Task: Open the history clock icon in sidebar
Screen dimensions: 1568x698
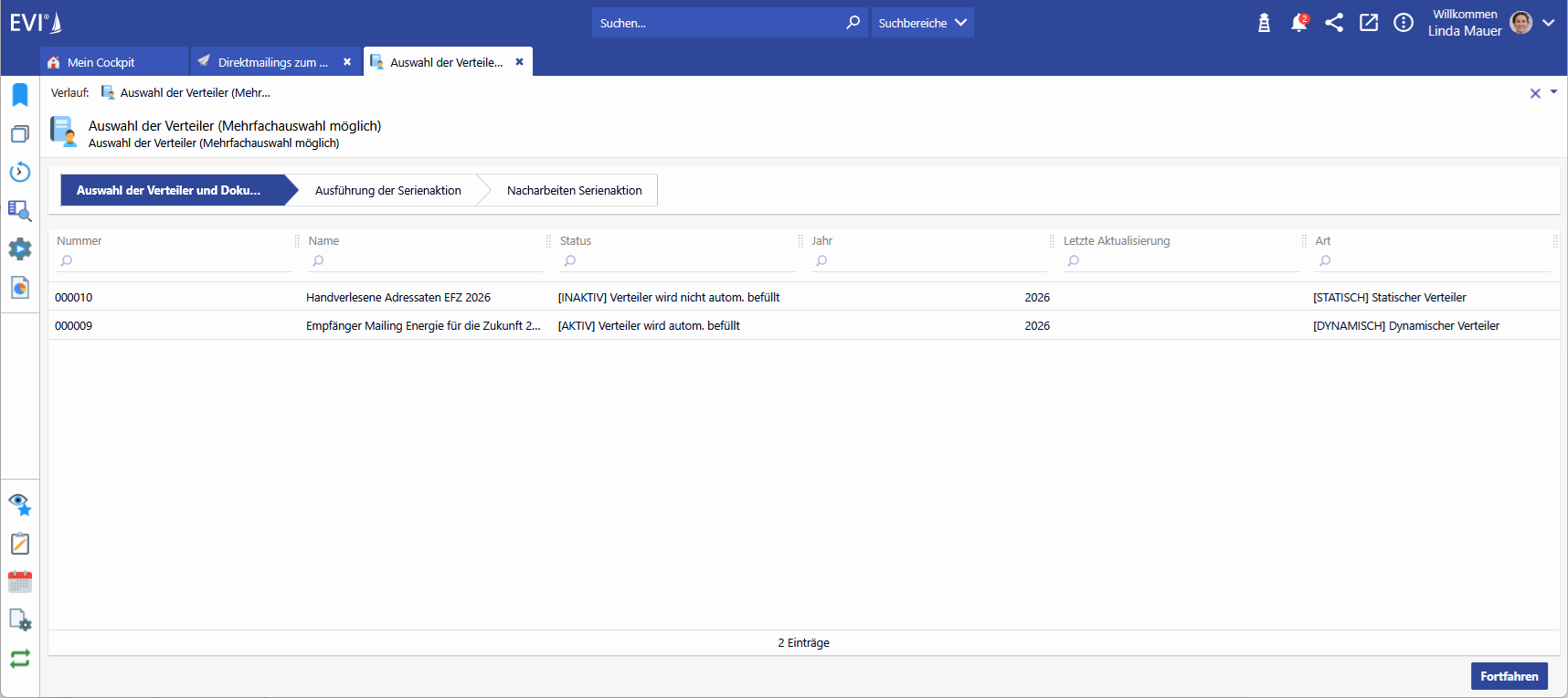Action: (x=20, y=172)
